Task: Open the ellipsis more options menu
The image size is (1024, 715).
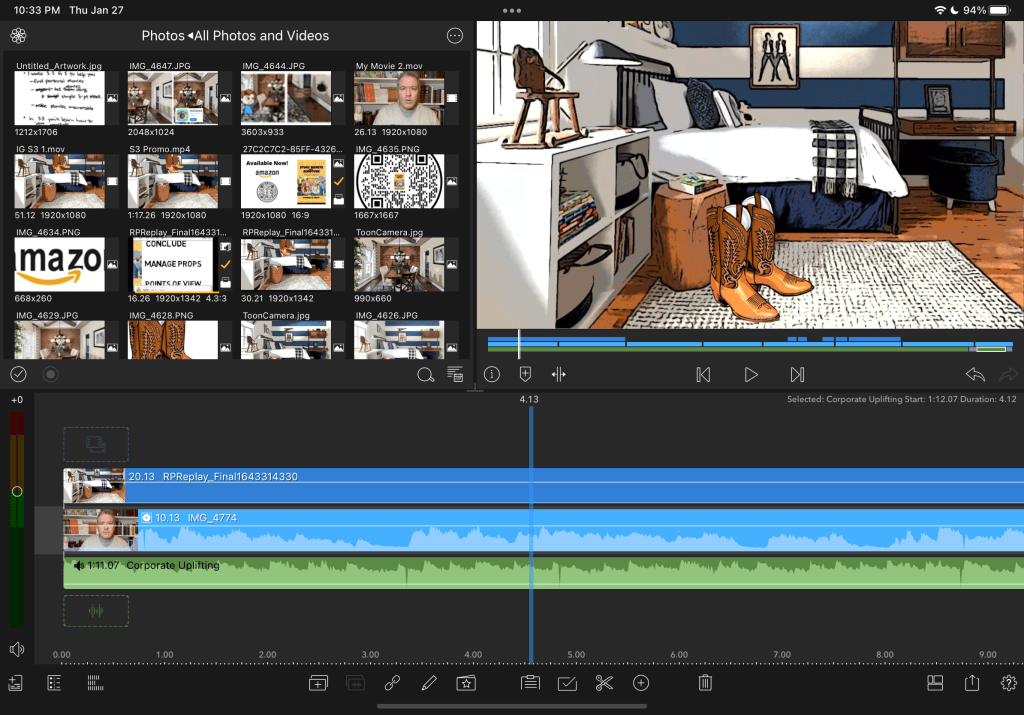Action: (455, 36)
